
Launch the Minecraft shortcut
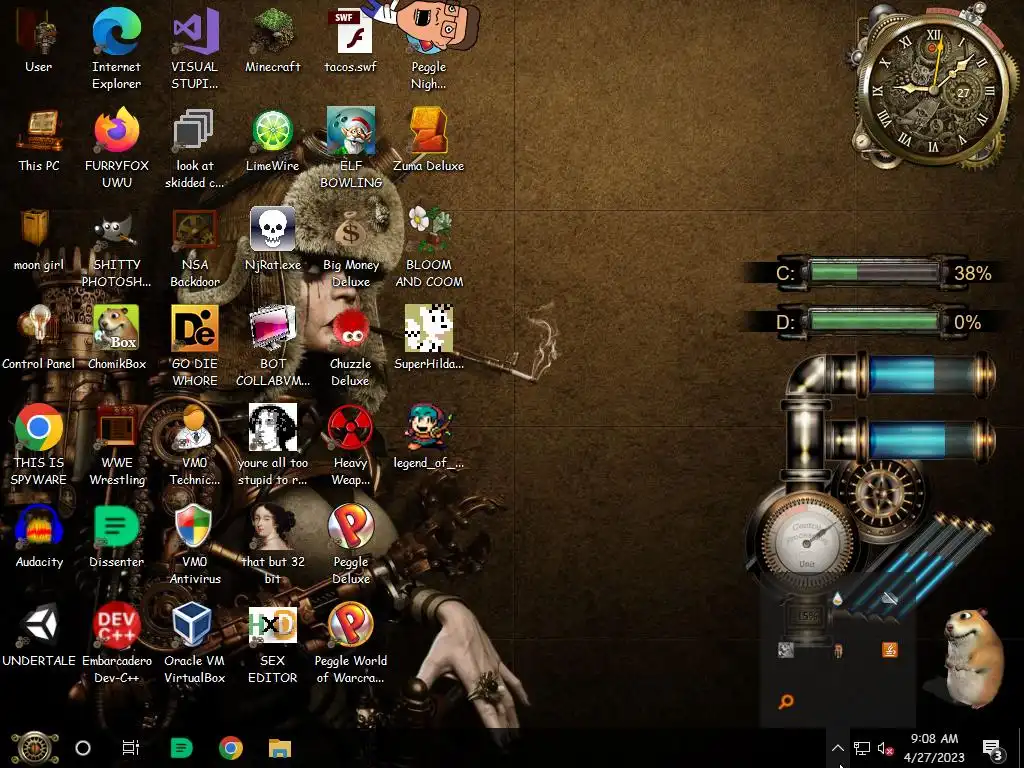(x=272, y=42)
